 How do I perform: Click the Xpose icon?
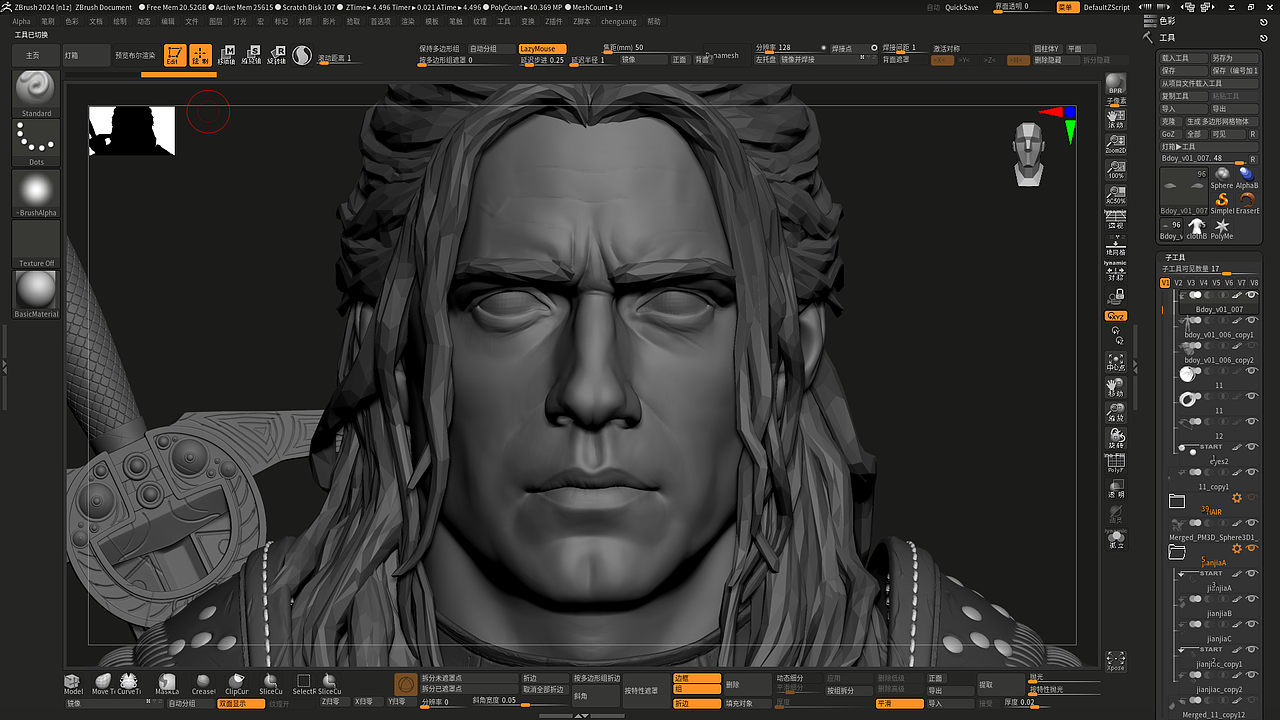click(x=1116, y=660)
